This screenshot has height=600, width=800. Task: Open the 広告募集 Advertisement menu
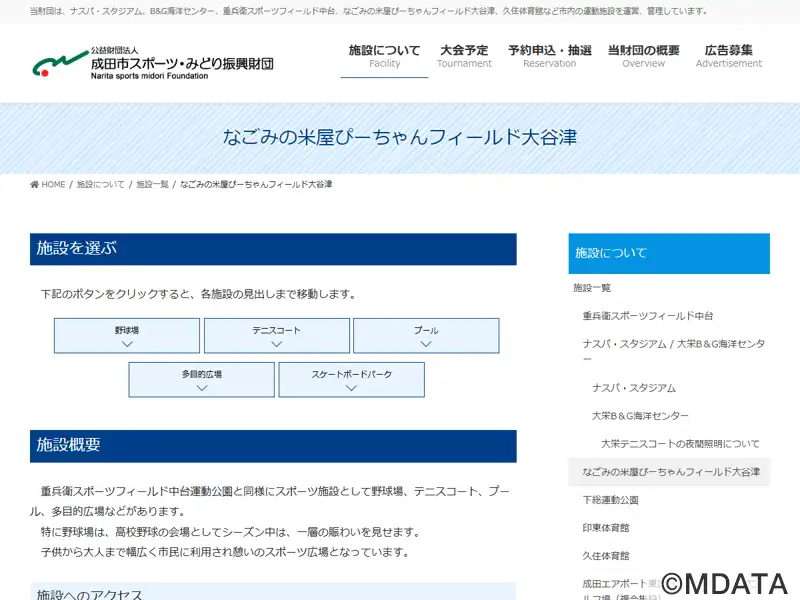pyautogui.click(x=729, y=56)
